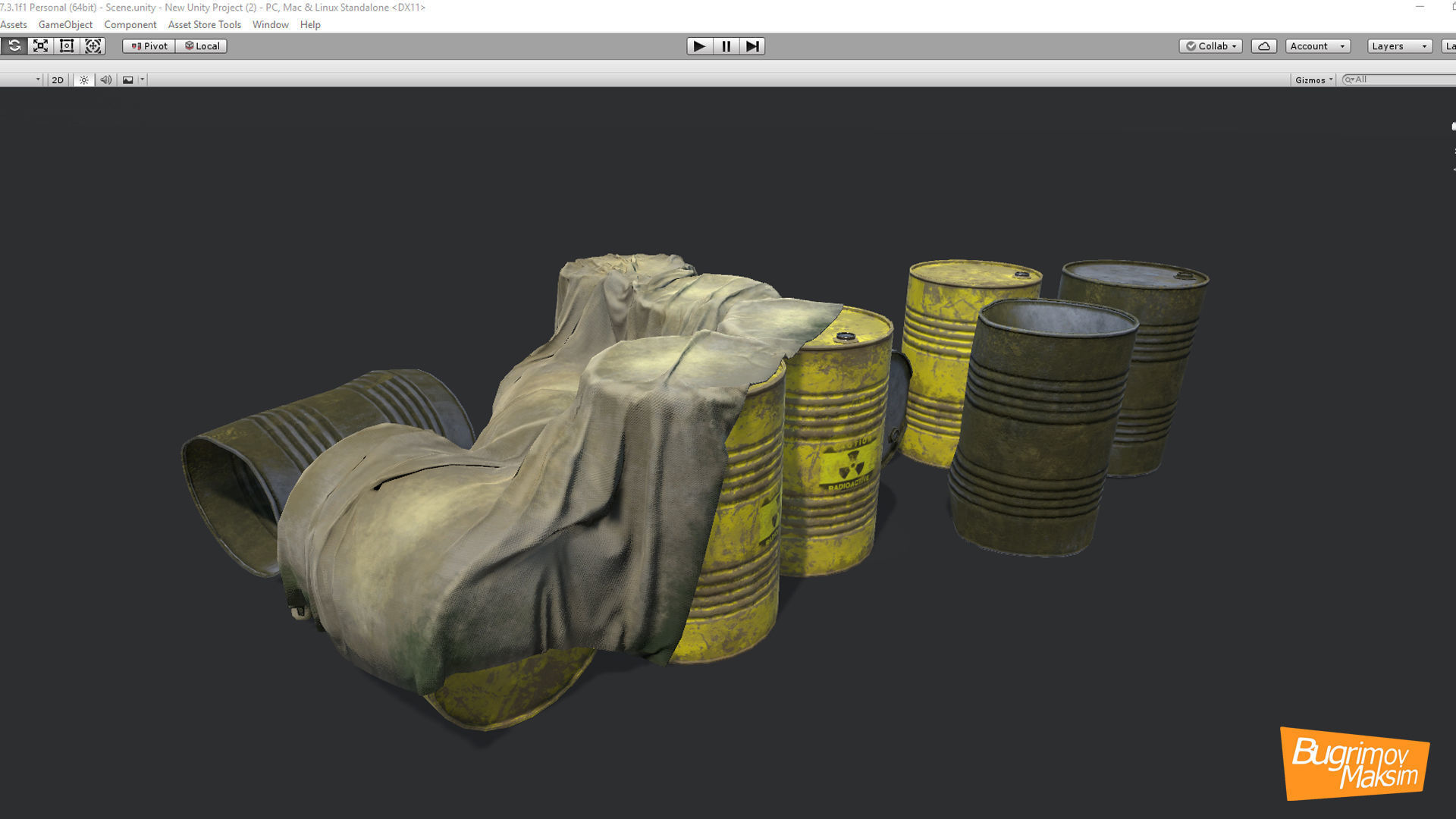The width and height of the screenshot is (1456, 819).
Task: Open the cloud Services button
Action: click(x=1264, y=46)
